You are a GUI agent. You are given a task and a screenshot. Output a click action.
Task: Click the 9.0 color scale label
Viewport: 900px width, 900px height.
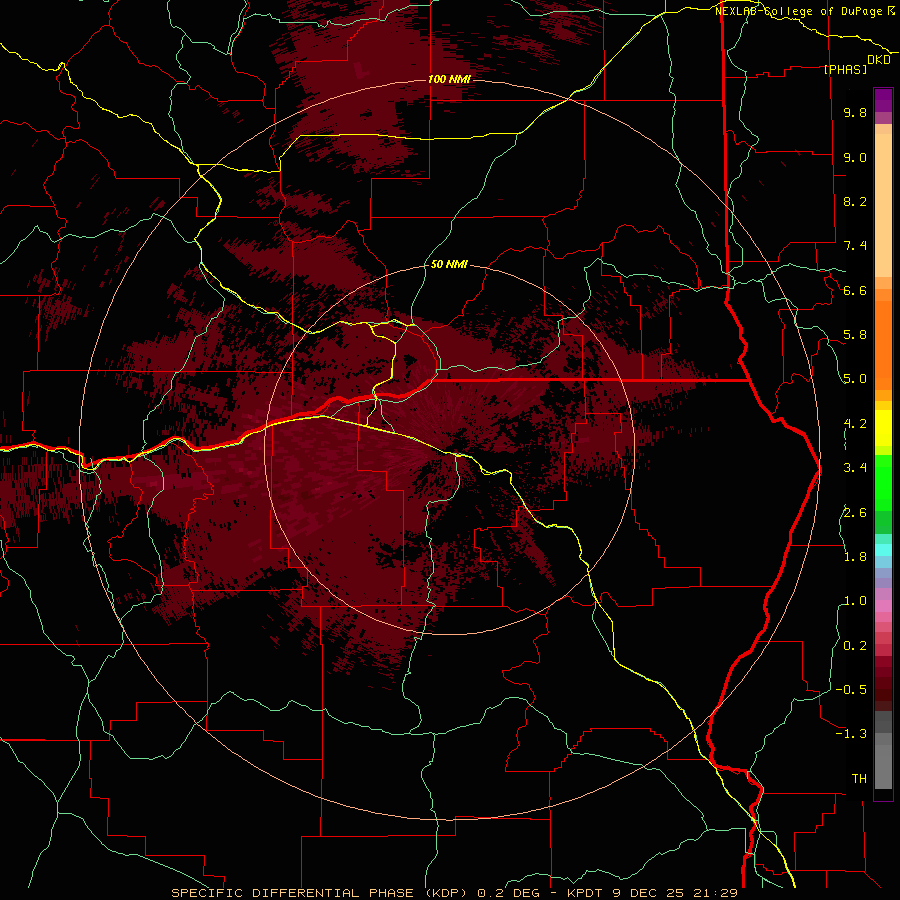855,157
